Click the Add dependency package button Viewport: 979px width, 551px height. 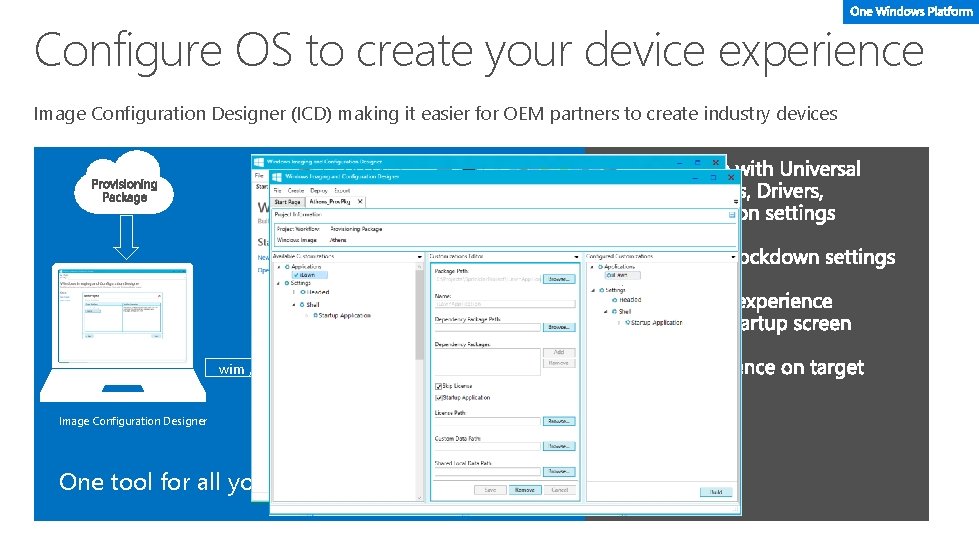(x=559, y=353)
